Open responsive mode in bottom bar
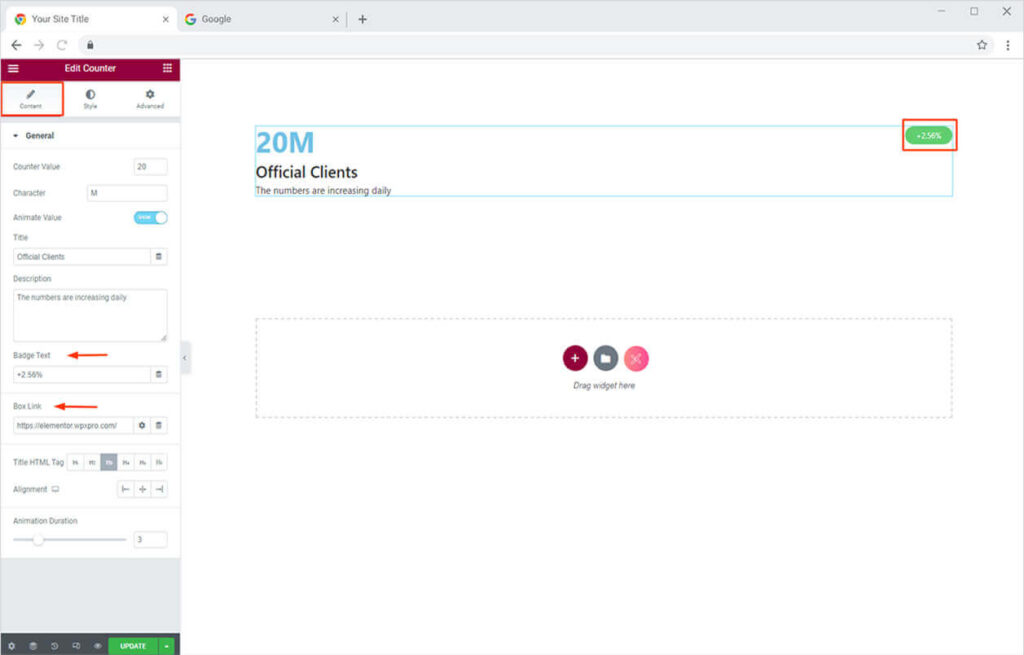Screen dimensions: 1024x655 coord(76,646)
